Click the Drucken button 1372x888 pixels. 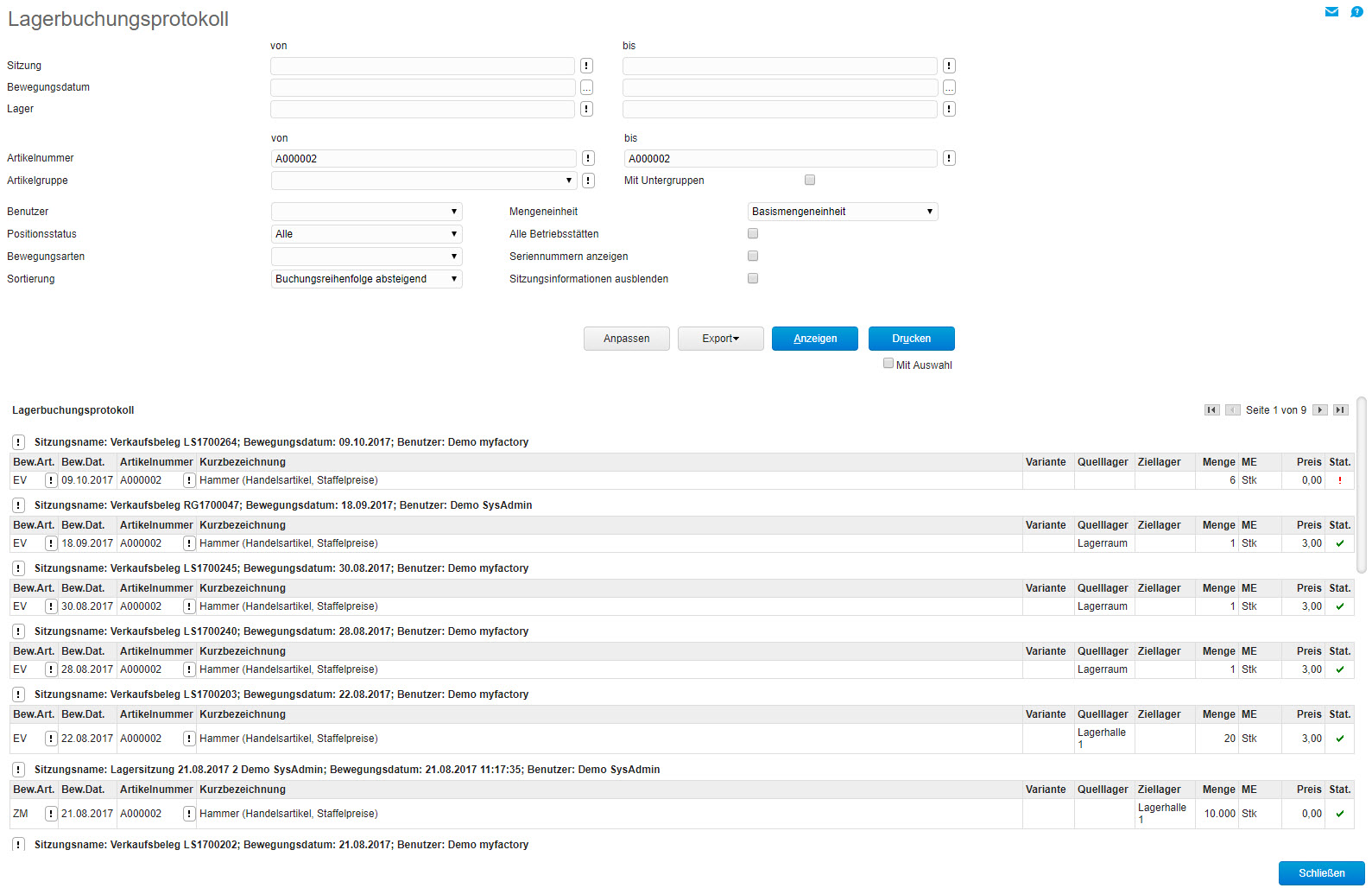point(912,339)
